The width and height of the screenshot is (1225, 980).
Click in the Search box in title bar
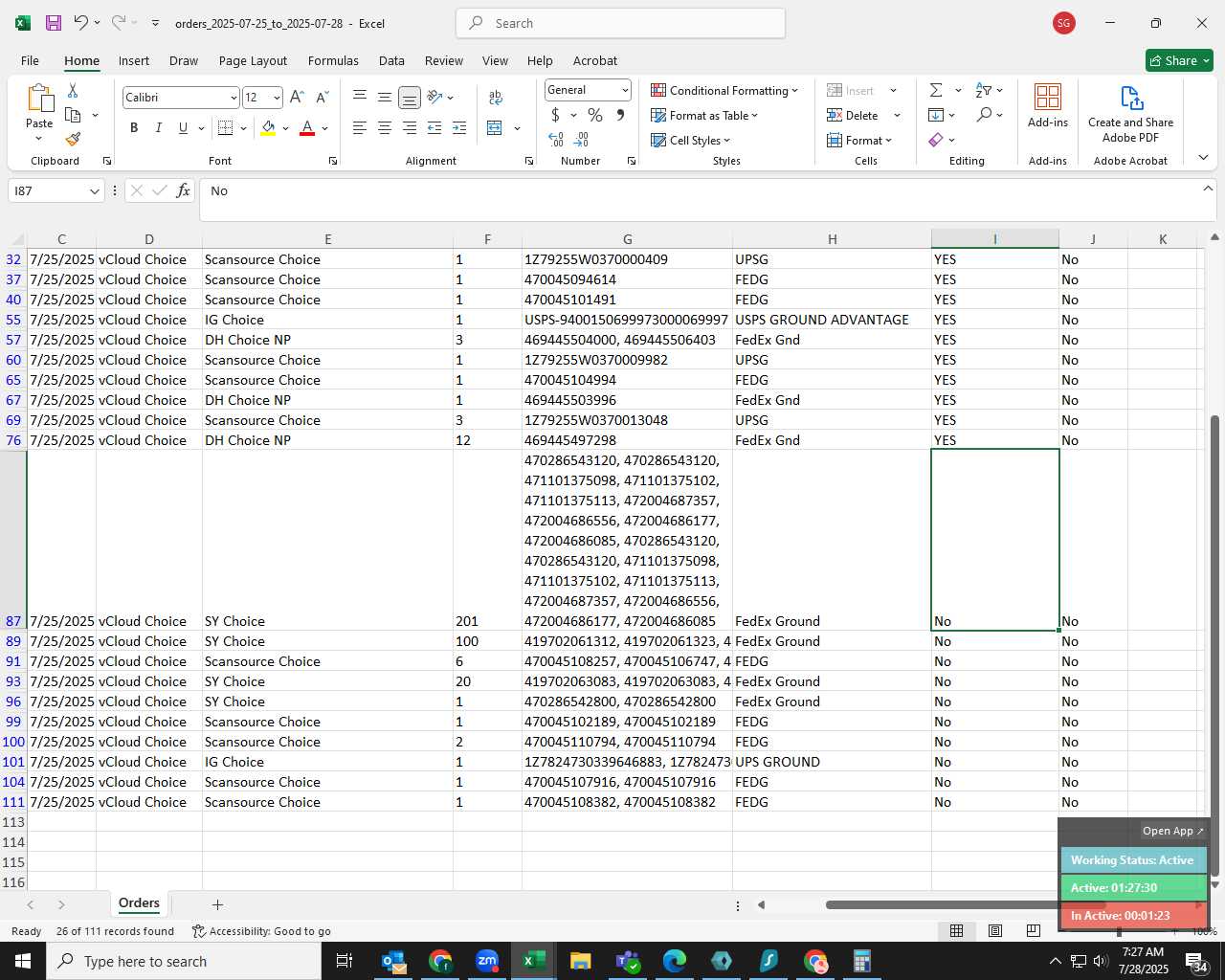pyautogui.click(x=620, y=23)
